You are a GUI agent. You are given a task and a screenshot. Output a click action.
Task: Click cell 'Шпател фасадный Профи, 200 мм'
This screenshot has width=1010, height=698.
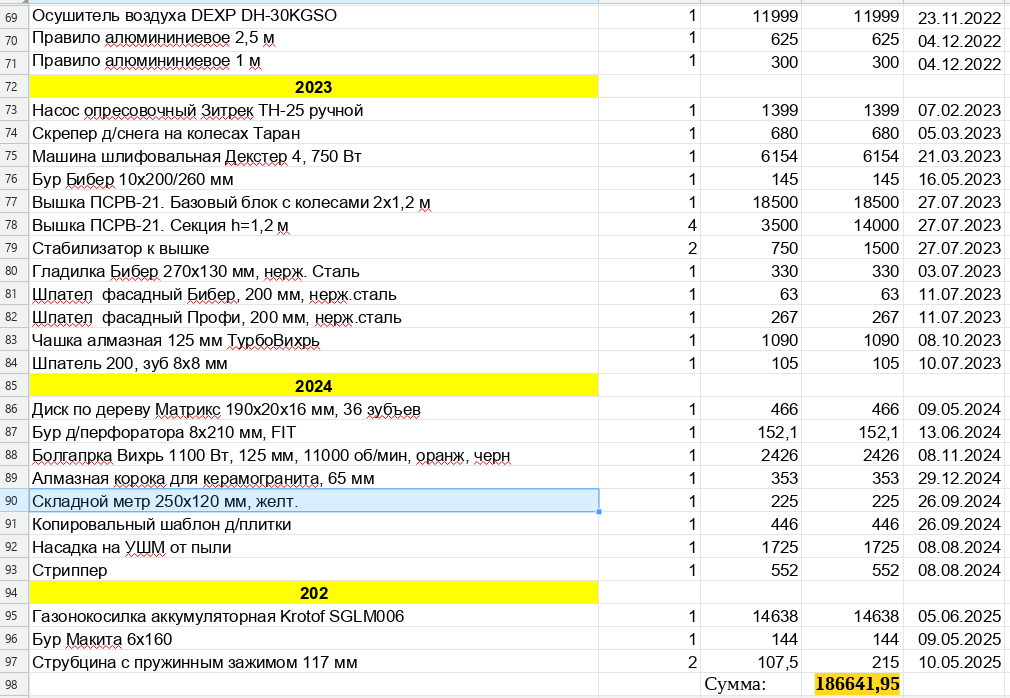click(x=314, y=317)
